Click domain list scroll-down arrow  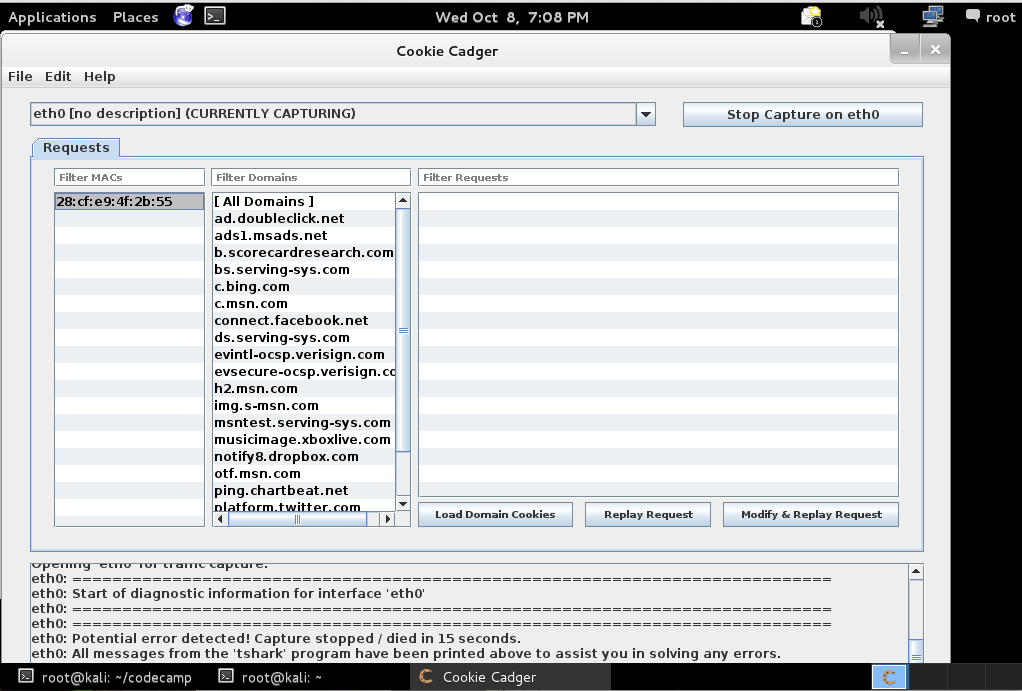click(403, 504)
